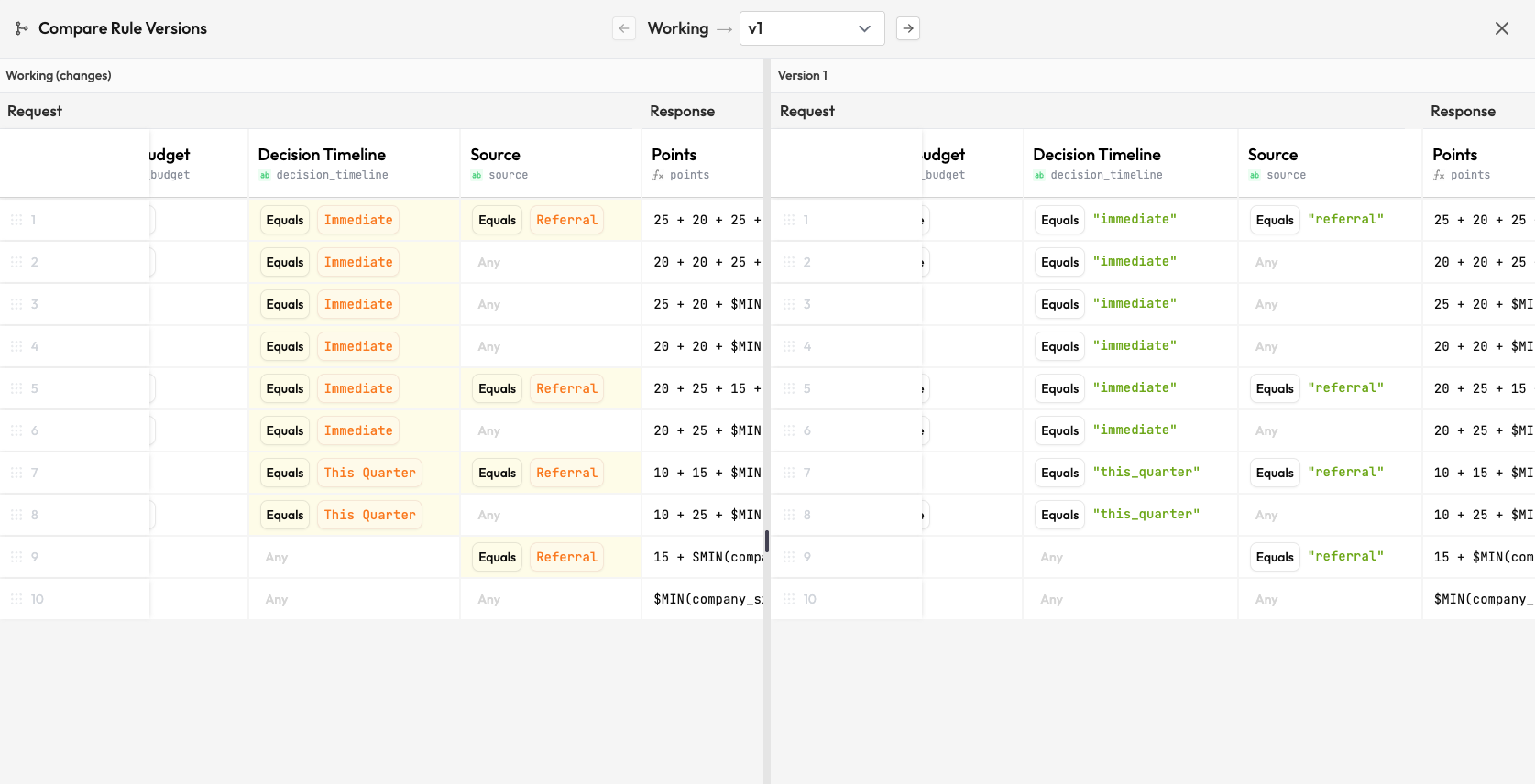Click the "referral" value in row 5 of Version 1
Screen dimensions: 1535x784
pos(1345,388)
